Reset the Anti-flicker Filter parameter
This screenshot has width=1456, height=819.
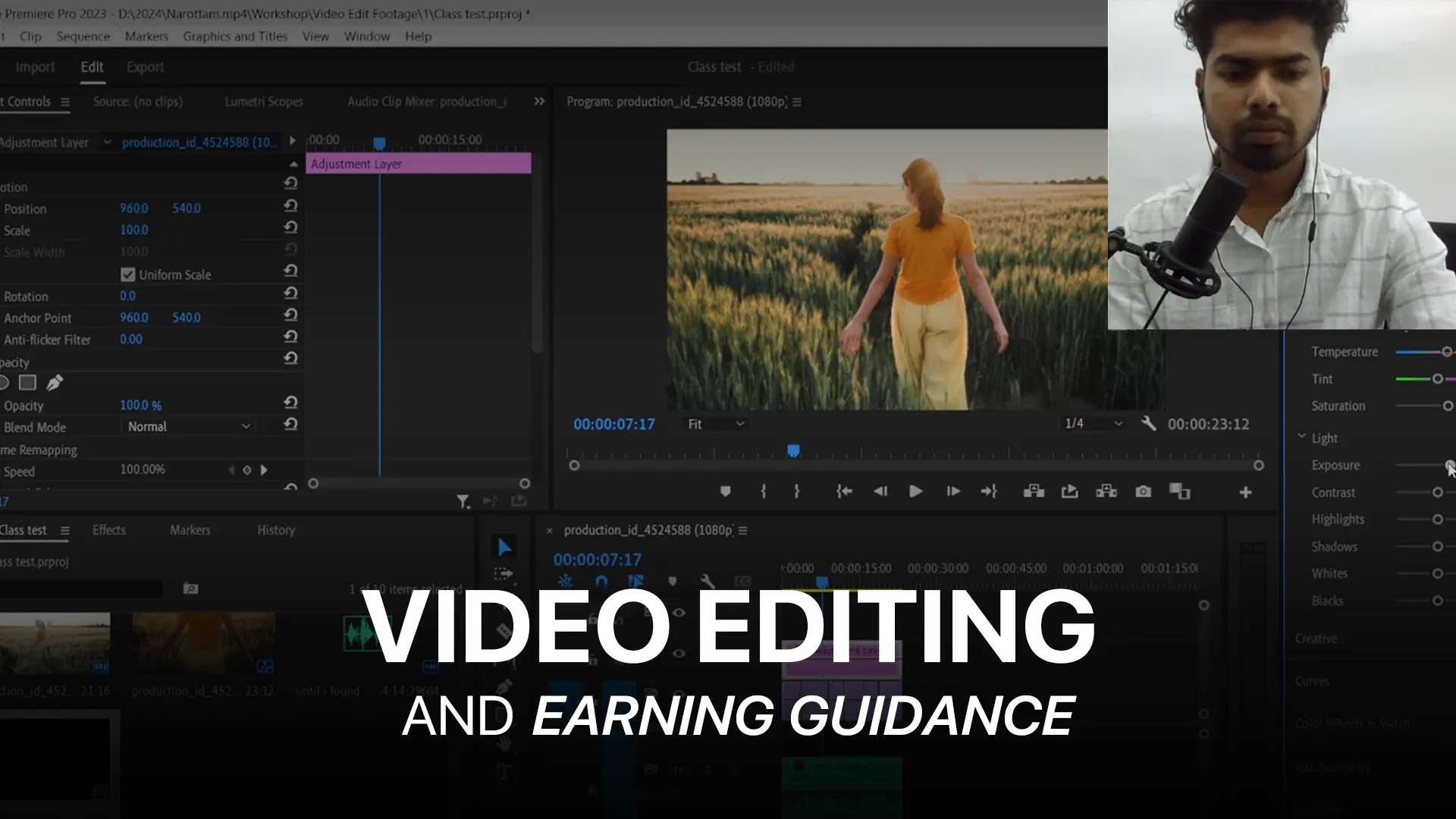(x=290, y=337)
